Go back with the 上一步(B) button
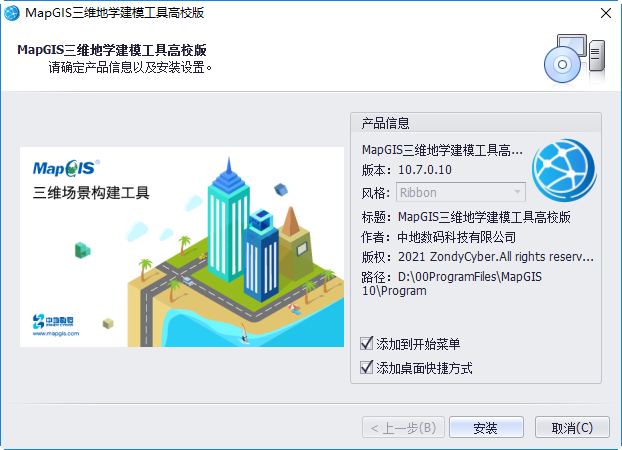Screen dimensions: 622x450 click(x=402, y=428)
